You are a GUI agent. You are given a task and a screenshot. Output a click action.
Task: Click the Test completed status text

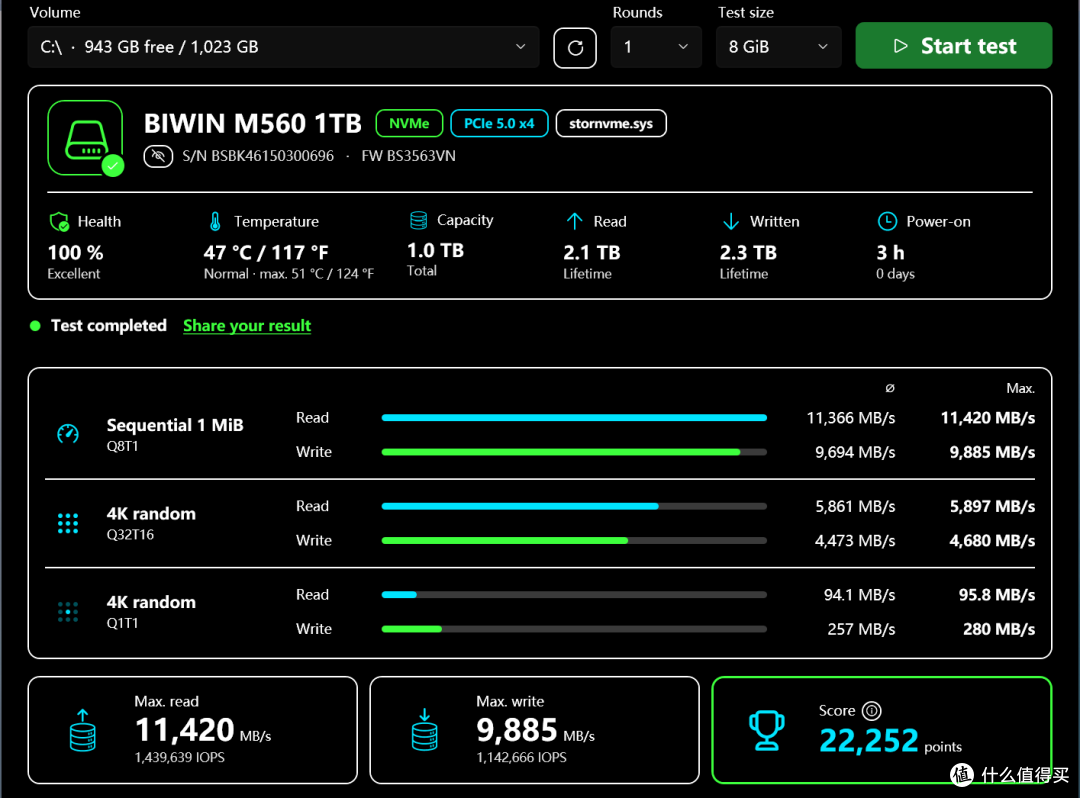109,326
